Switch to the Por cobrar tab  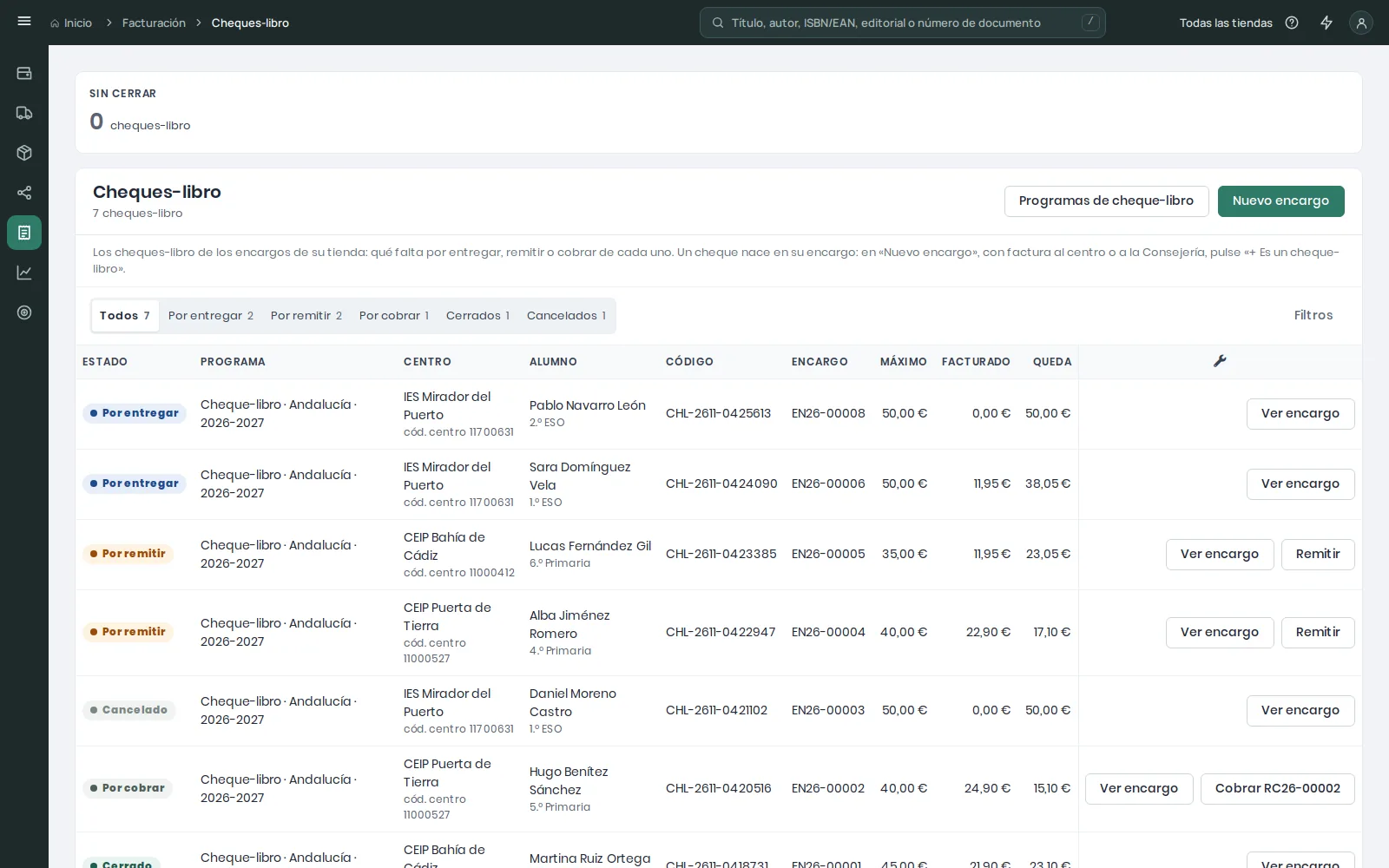click(x=394, y=316)
